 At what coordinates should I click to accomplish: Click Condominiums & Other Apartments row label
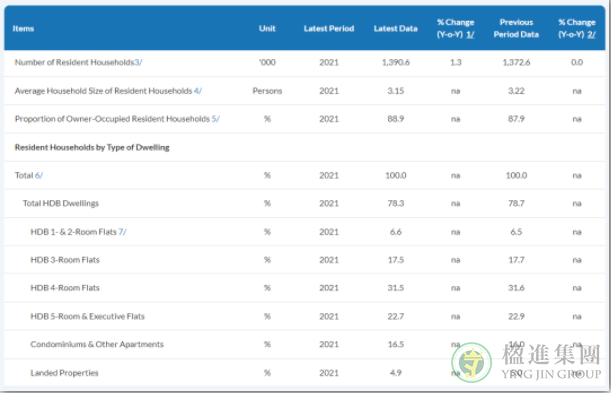click(x=97, y=344)
